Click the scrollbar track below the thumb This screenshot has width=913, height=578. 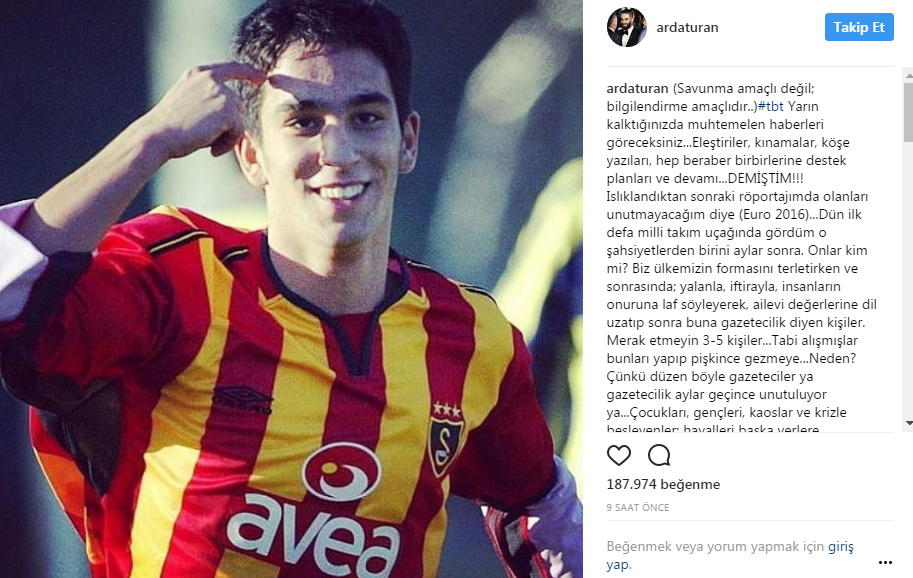pos(908,279)
